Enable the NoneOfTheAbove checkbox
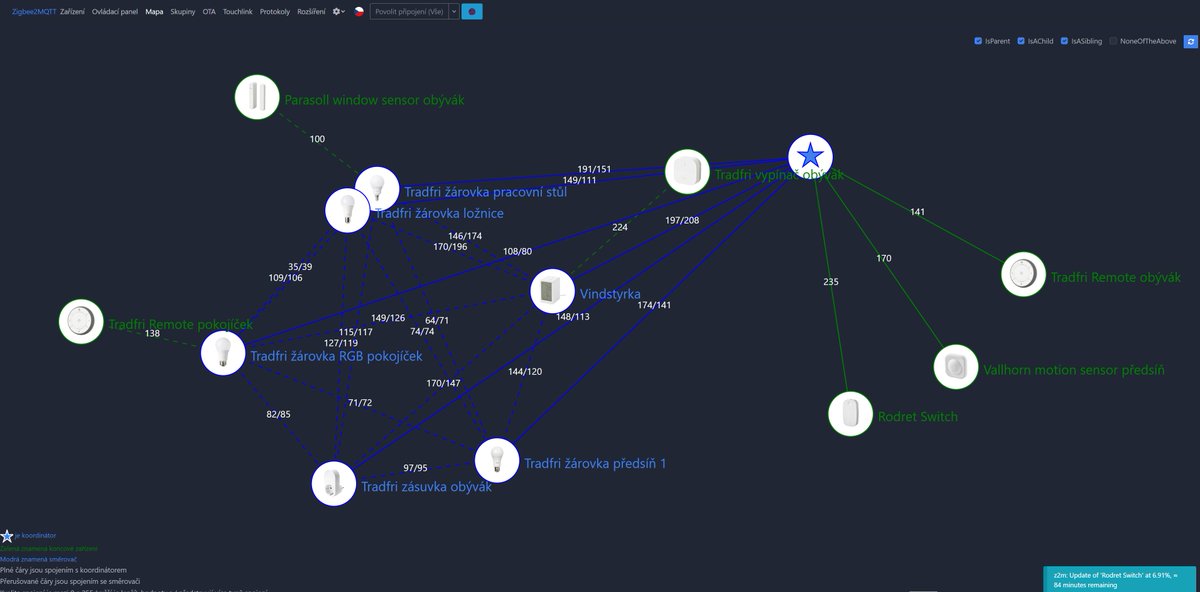The width and height of the screenshot is (1200, 592). (1113, 41)
